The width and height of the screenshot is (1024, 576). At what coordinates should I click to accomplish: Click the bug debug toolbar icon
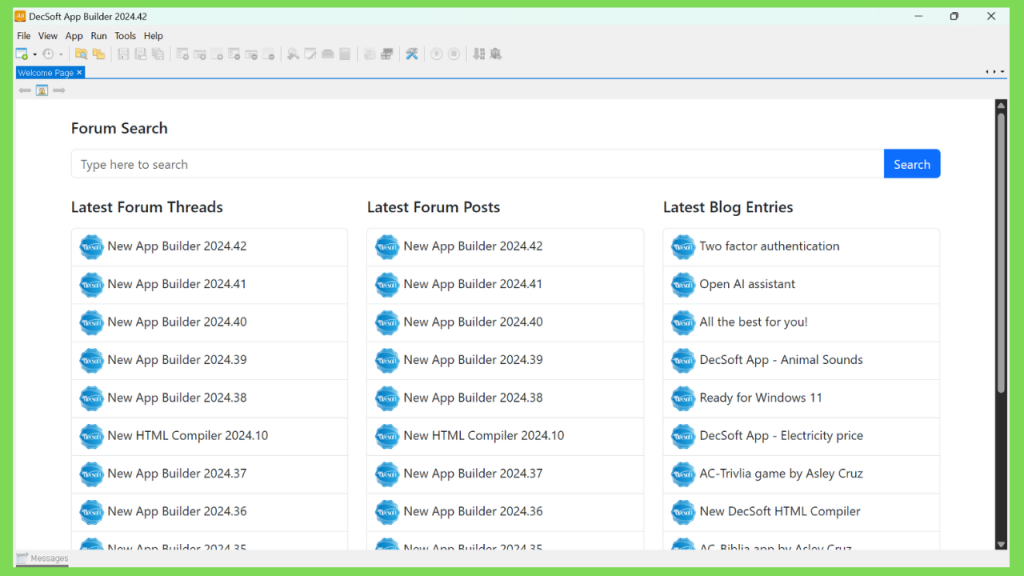pos(496,54)
